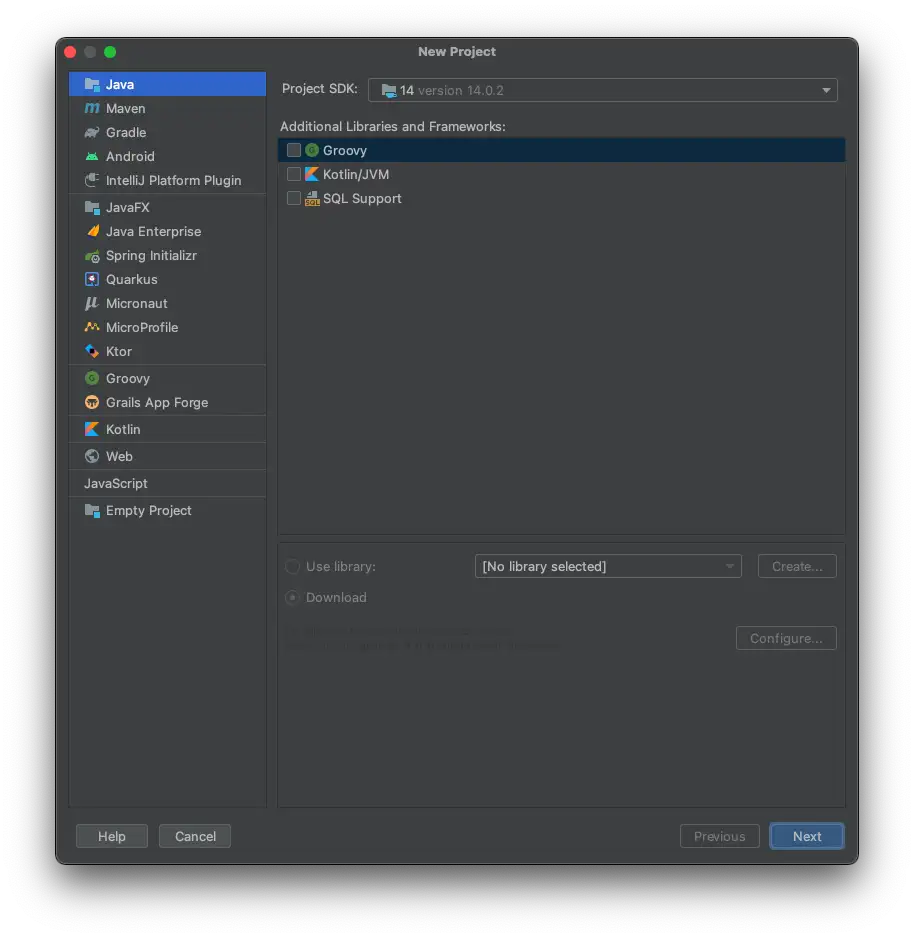914x938 pixels.
Task: Click the Grails App Forge icon
Action: (x=92, y=403)
